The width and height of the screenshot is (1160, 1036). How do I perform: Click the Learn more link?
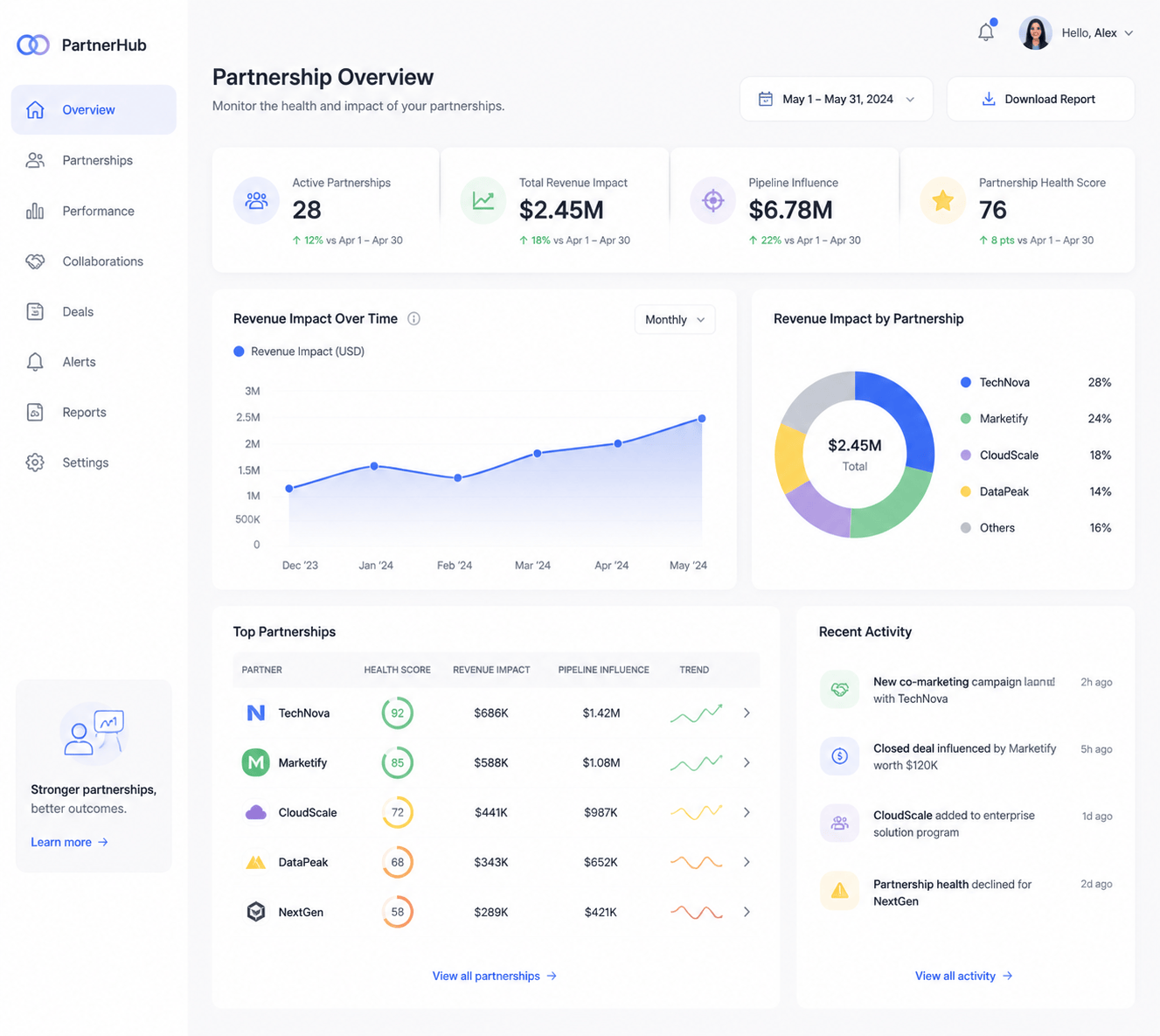click(x=70, y=842)
